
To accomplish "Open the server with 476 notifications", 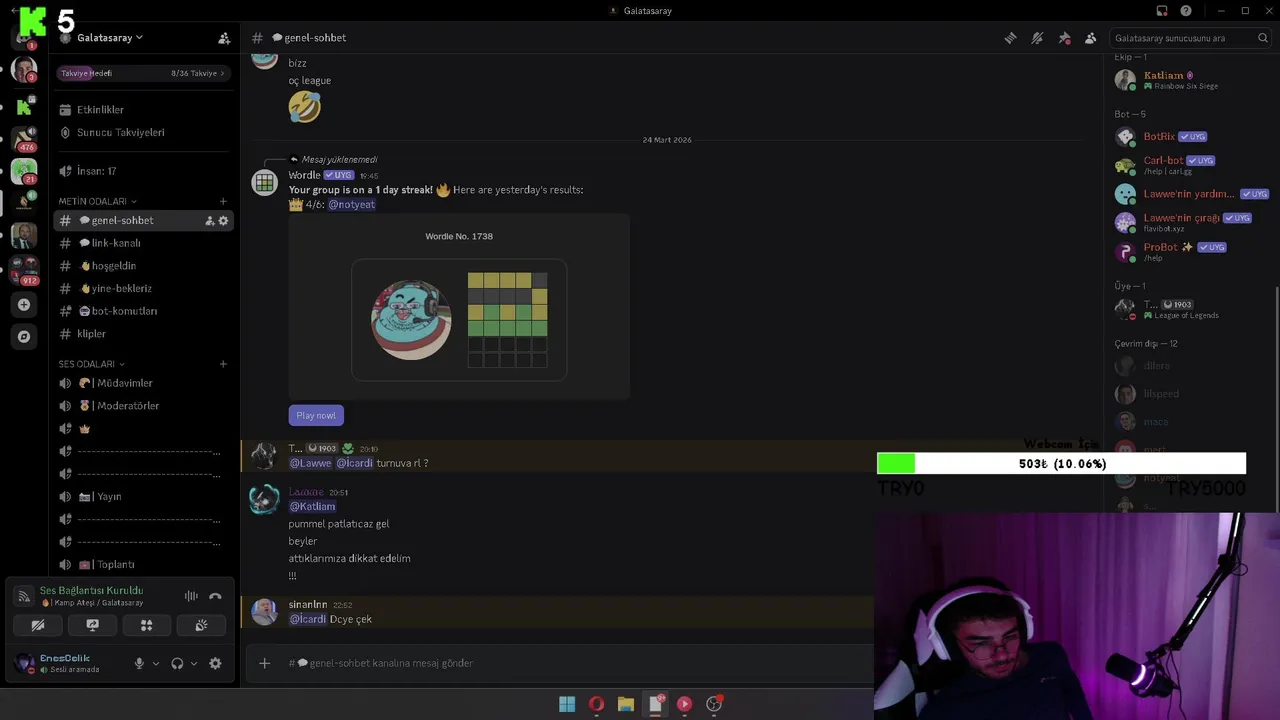I will point(24,139).
